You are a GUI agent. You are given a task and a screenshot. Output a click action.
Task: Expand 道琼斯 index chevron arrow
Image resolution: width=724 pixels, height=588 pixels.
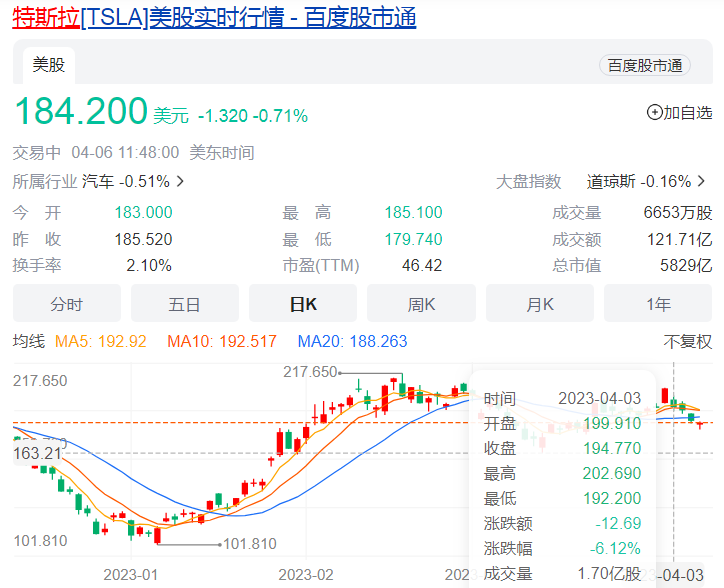coord(701,181)
